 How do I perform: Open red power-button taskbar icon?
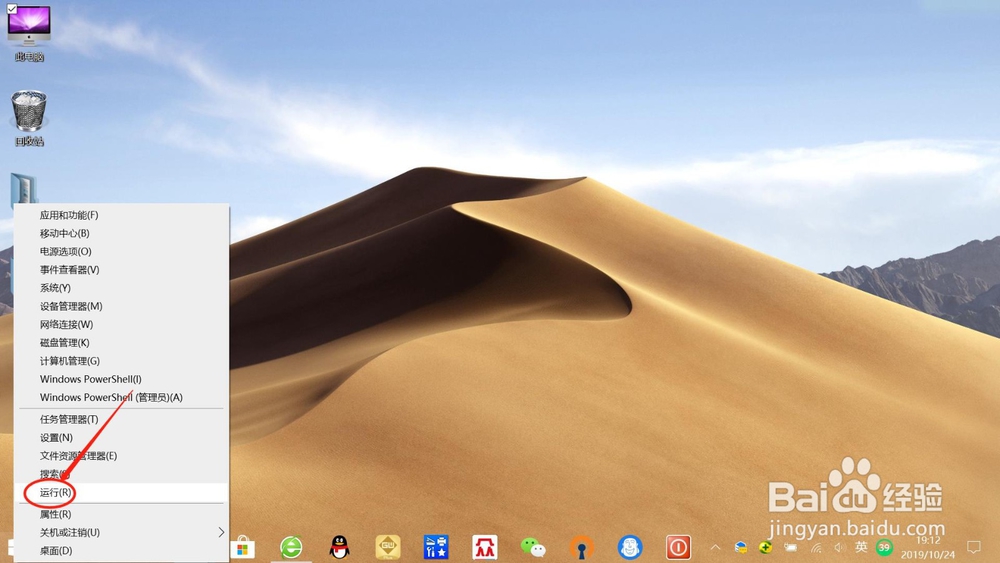[x=678, y=548]
